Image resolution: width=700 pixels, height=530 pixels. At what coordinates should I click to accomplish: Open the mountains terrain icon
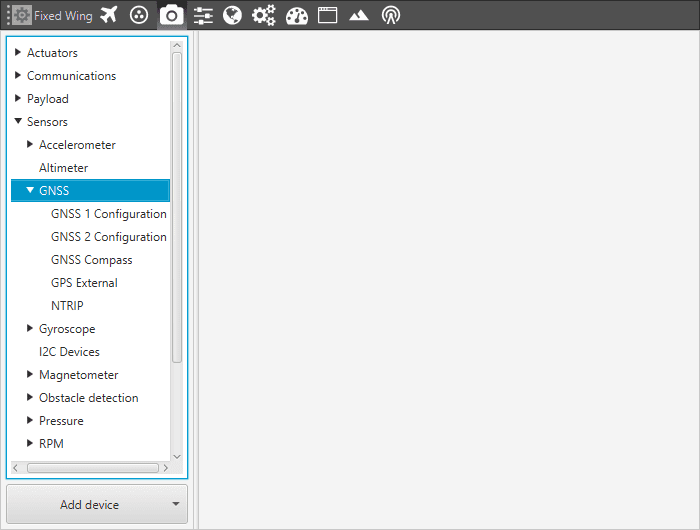pyautogui.click(x=358, y=16)
